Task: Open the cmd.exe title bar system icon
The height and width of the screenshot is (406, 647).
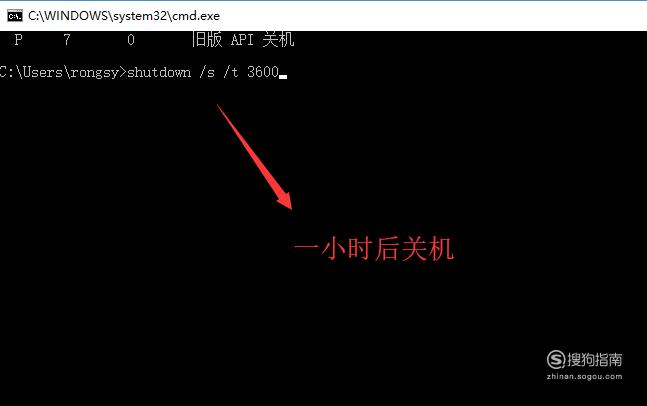Action: (15, 16)
